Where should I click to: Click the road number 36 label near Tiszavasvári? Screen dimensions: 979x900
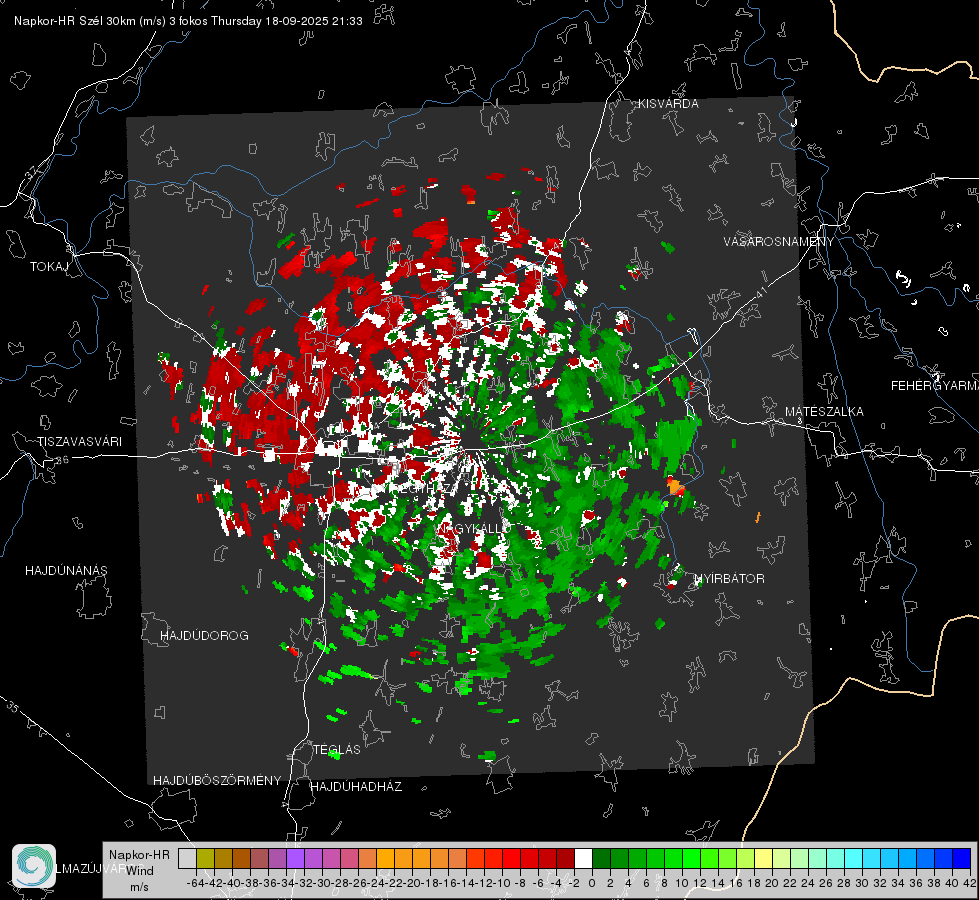pyautogui.click(x=62, y=460)
